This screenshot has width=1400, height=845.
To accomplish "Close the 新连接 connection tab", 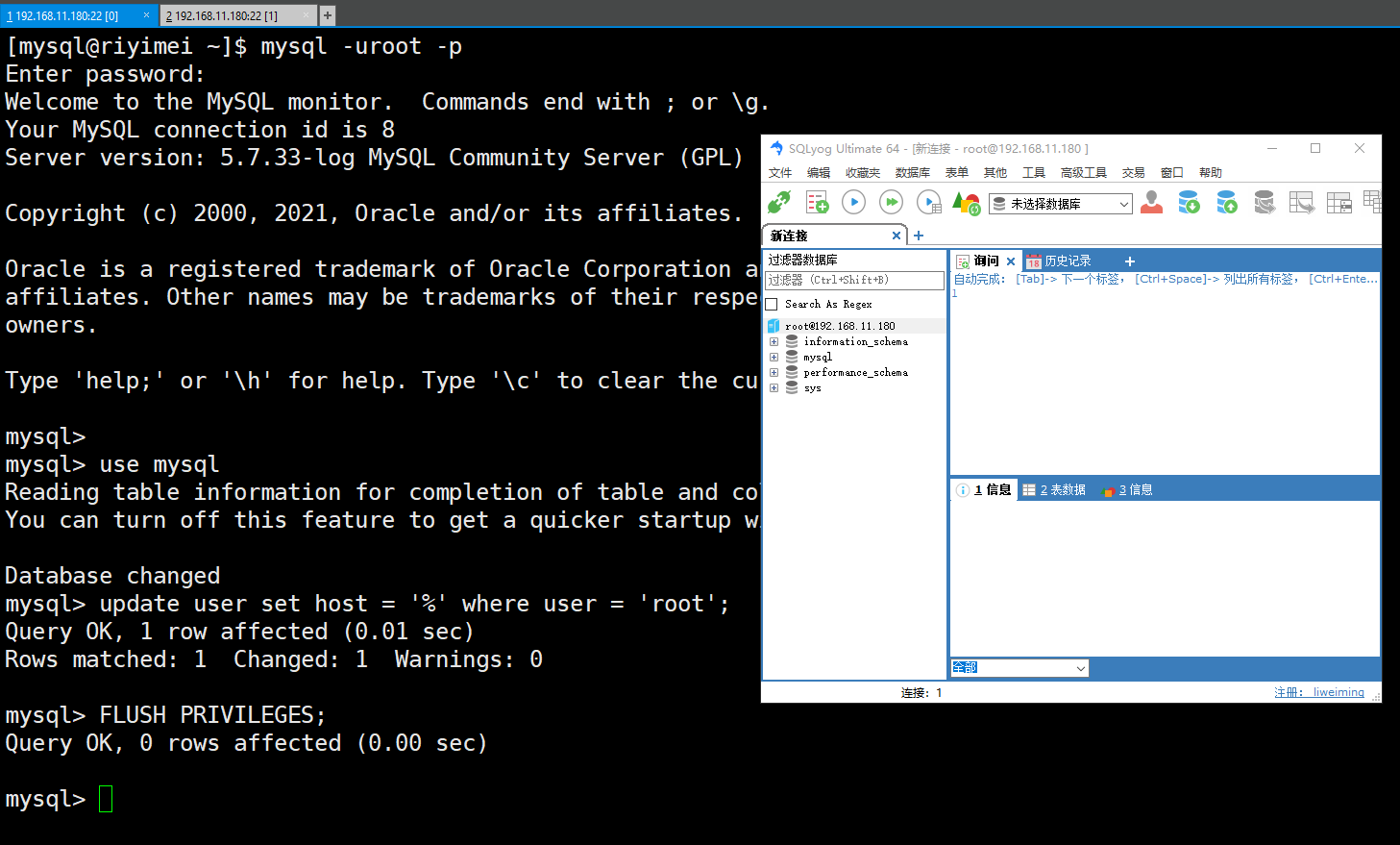I will click(896, 236).
